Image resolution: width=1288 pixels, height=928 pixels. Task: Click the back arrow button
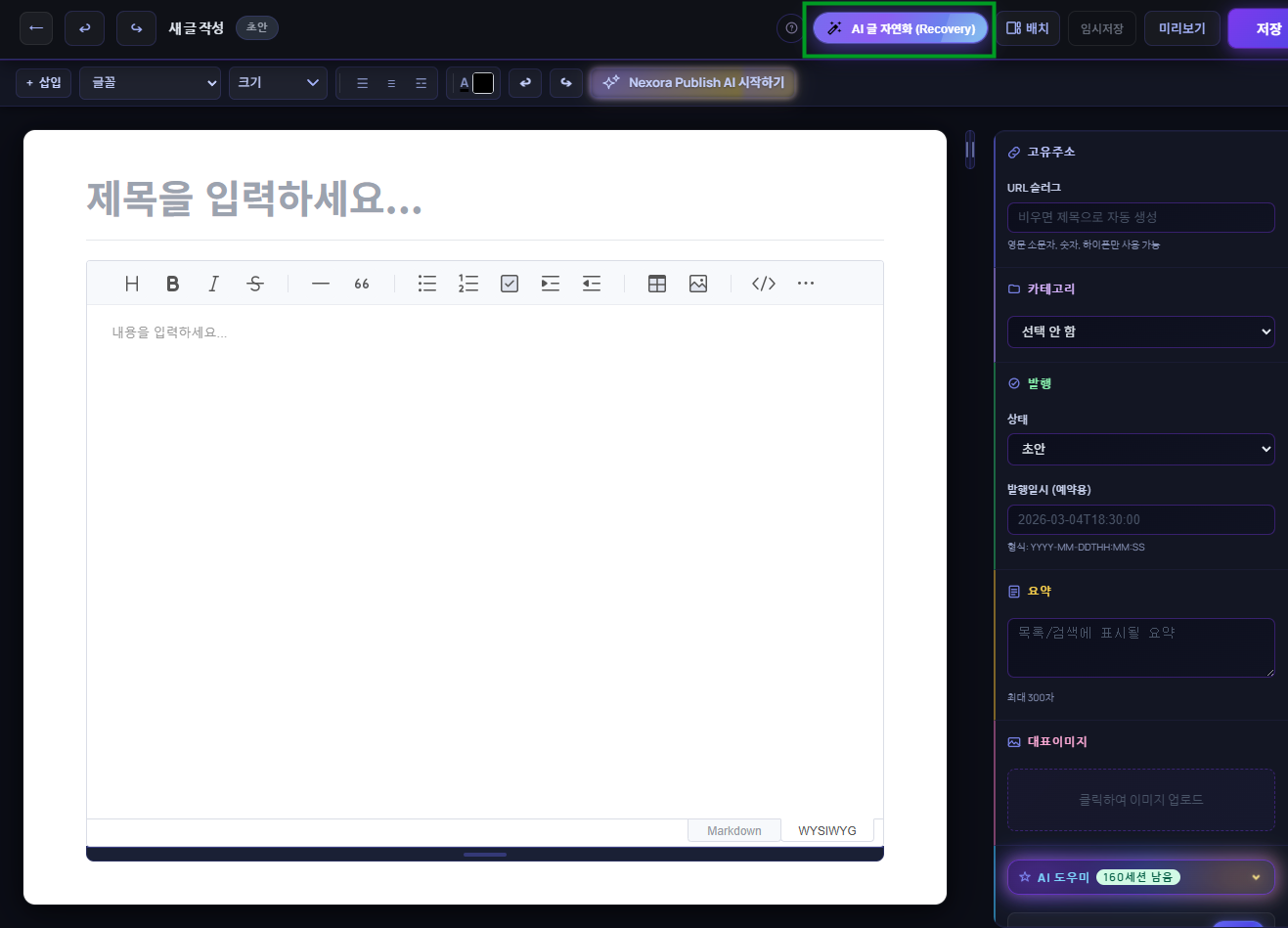click(x=36, y=28)
